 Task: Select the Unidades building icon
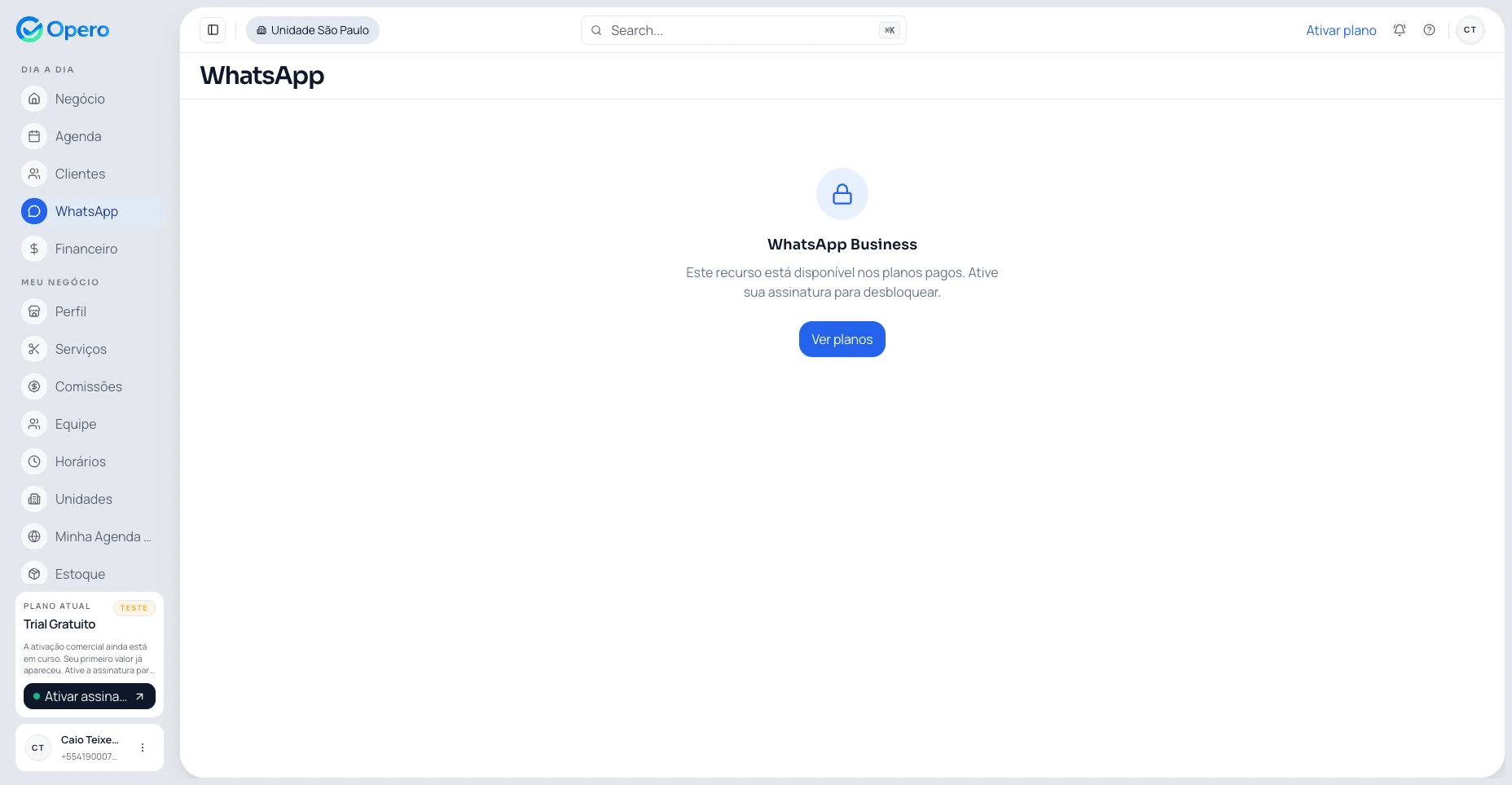(x=33, y=499)
